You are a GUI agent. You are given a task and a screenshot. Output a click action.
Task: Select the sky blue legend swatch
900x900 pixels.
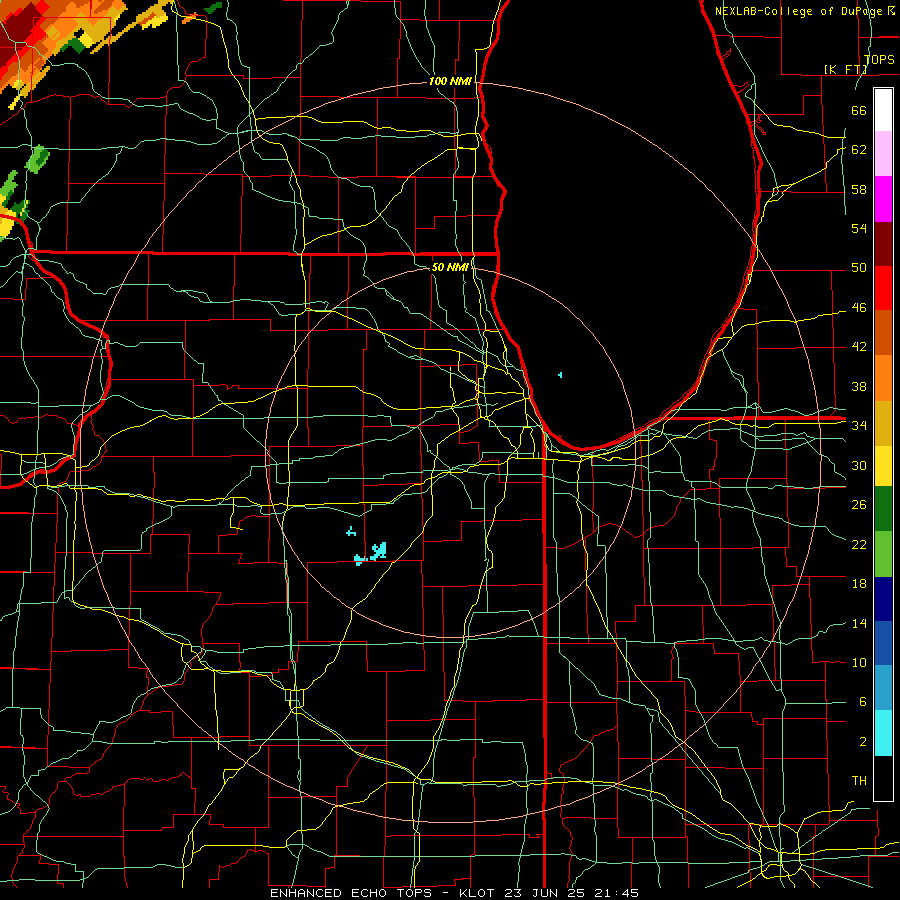883,688
